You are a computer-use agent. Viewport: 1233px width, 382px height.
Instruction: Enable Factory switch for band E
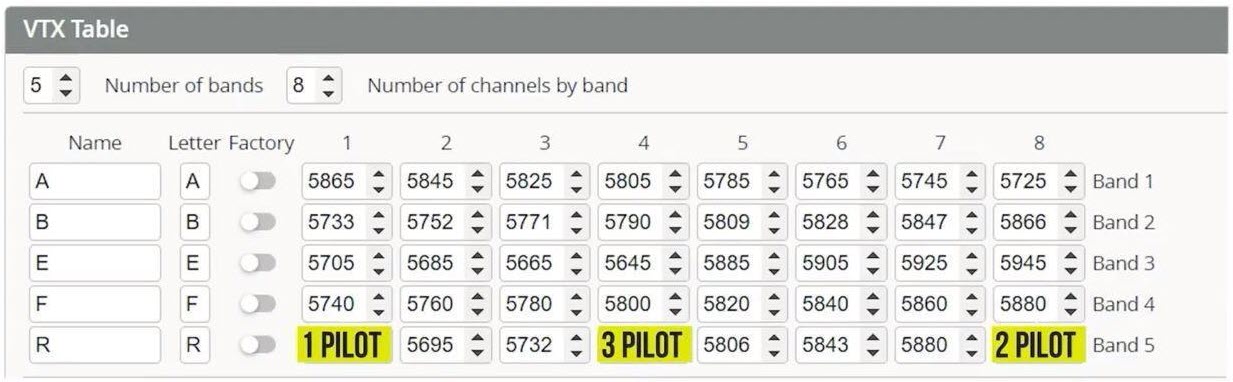258,263
